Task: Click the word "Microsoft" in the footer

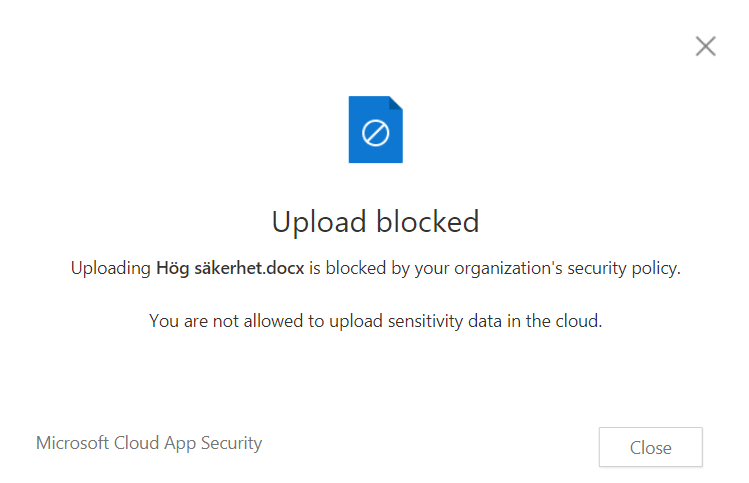Action: [x=73, y=442]
